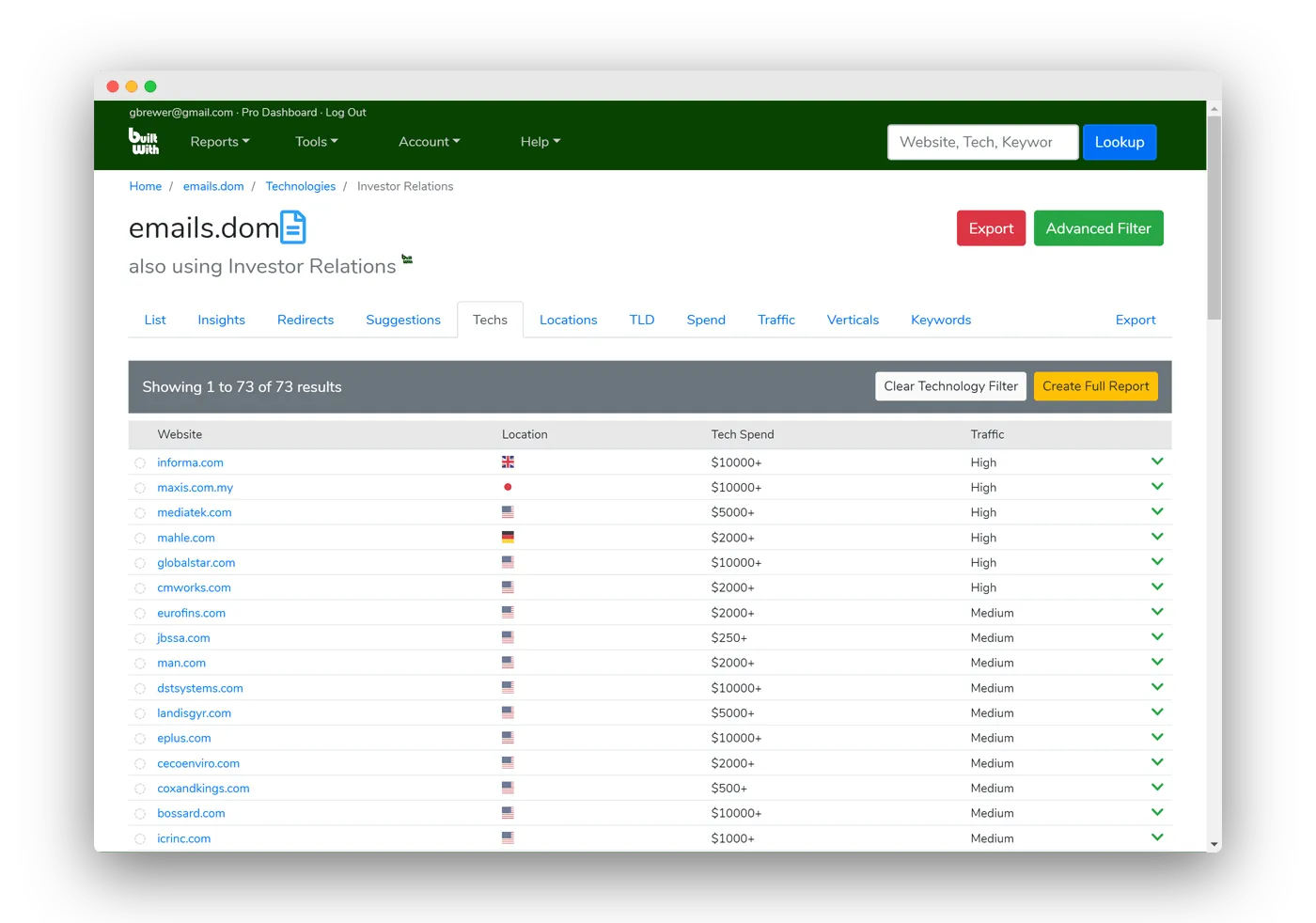
Task: Click the BuiltWith logo icon
Action: coord(144,141)
